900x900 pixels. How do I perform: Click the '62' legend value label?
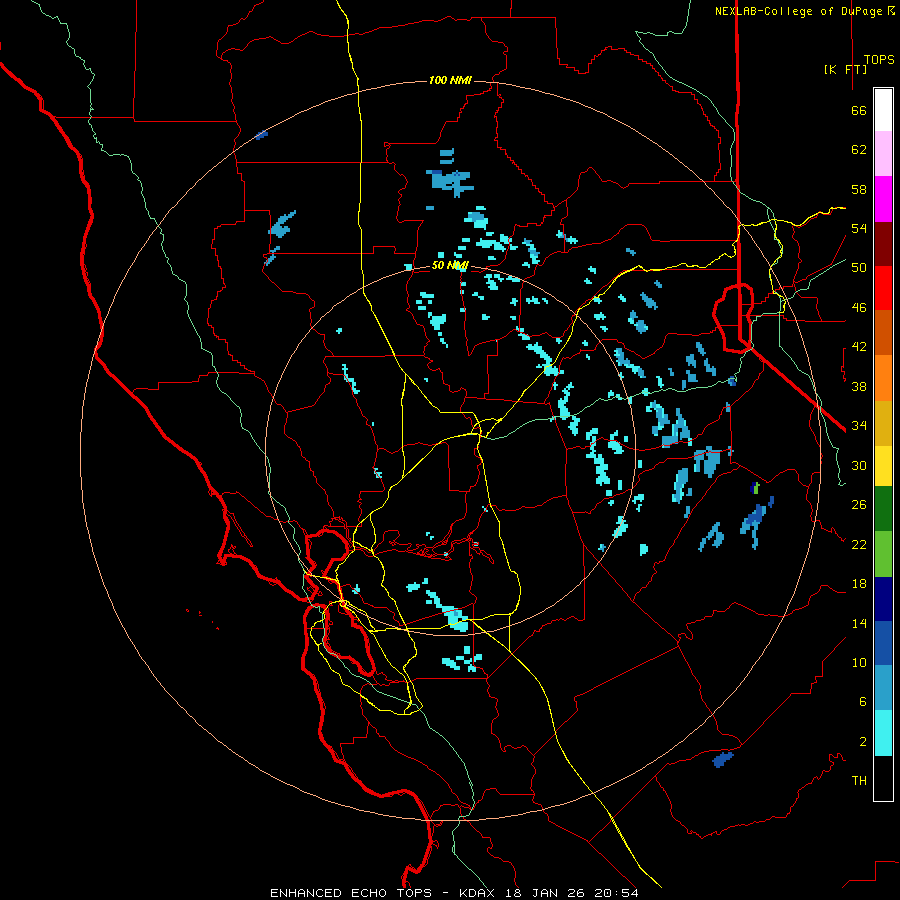click(x=859, y=150)
